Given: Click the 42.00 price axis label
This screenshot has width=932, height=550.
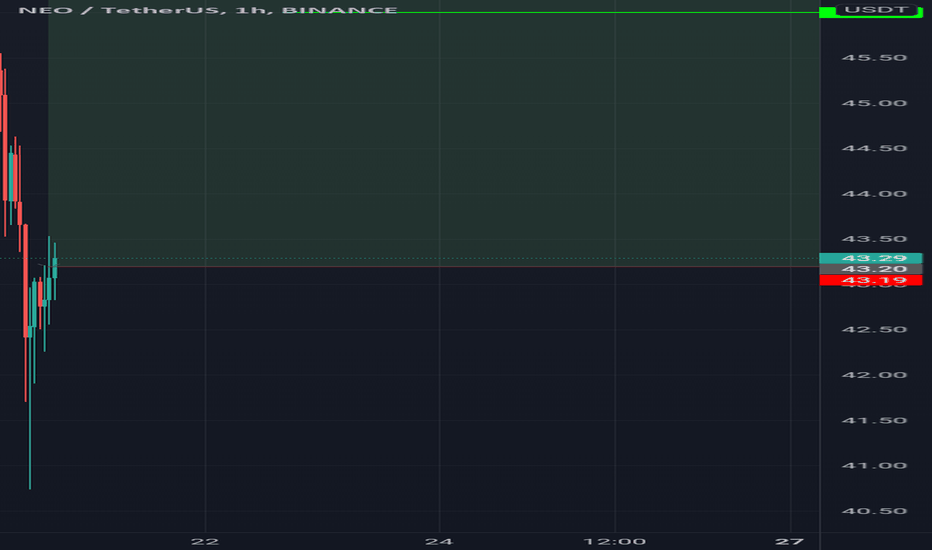Looking at the screenshot, I should [874, 375].
